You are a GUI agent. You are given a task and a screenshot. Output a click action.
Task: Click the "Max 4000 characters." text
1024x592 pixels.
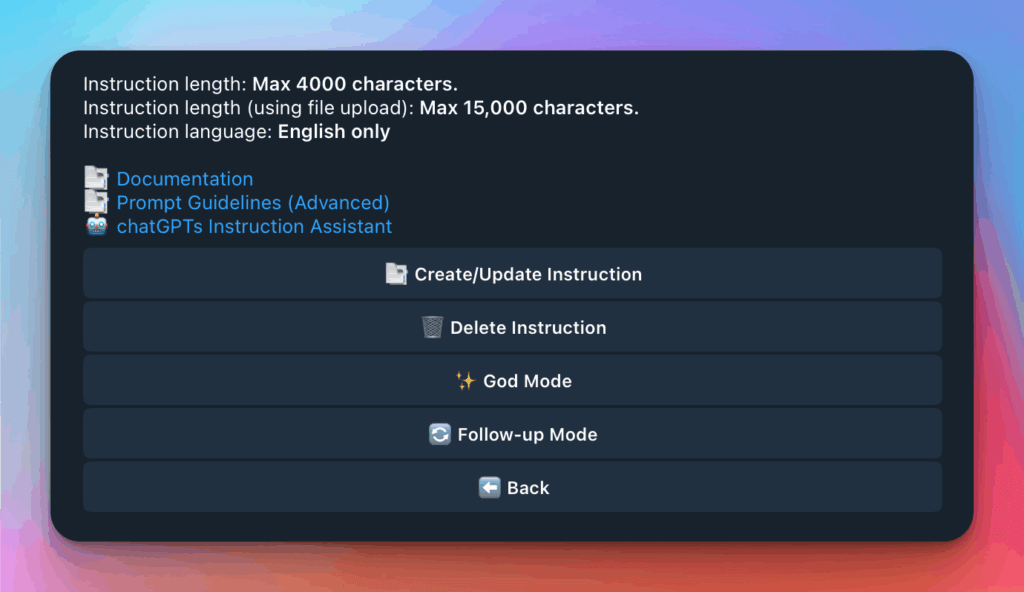(x=355, y=84)
